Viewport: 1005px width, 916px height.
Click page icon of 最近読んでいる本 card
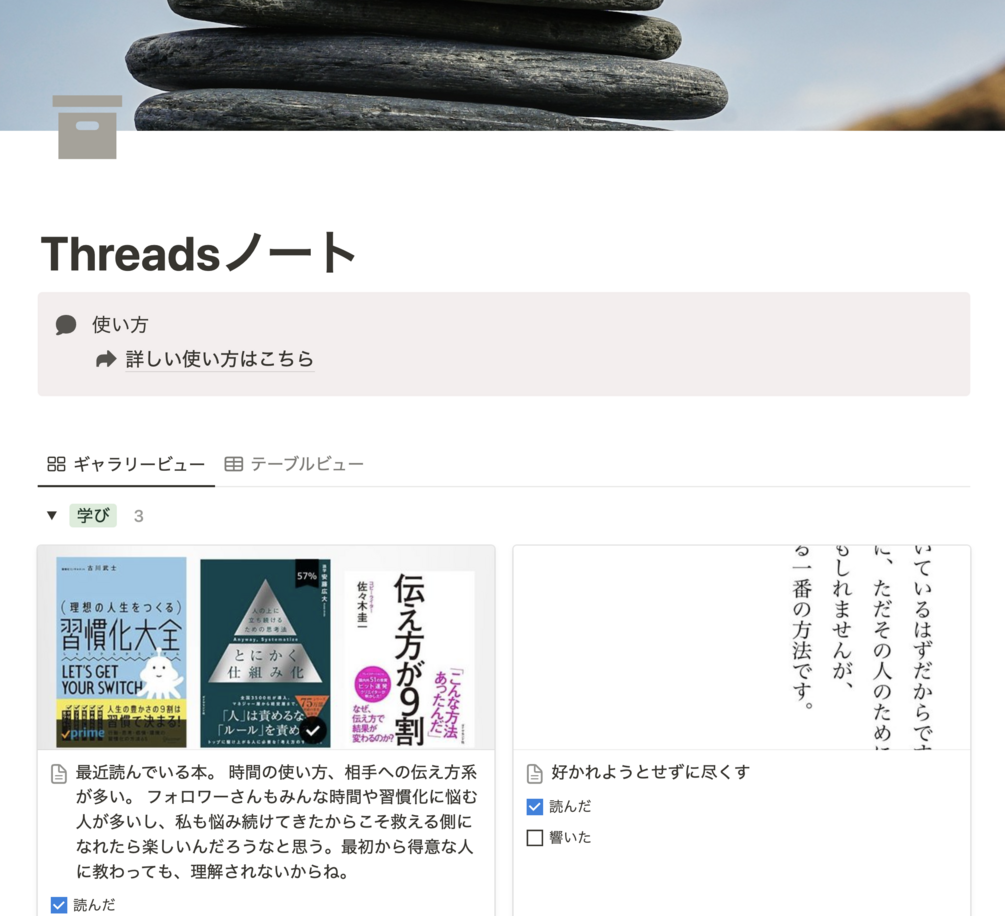coord(59,774)
